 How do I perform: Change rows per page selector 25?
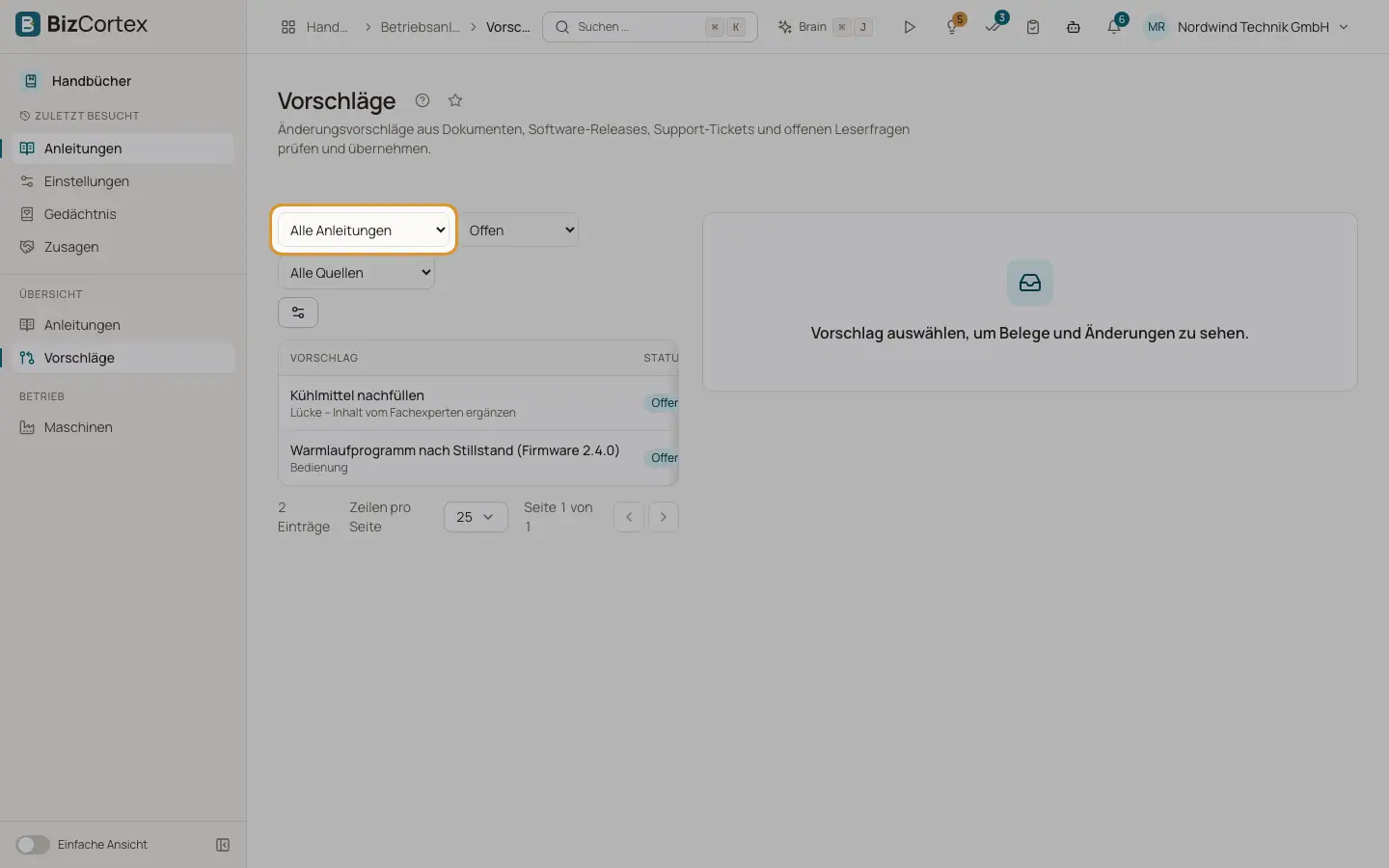click(x=476, y=517)
